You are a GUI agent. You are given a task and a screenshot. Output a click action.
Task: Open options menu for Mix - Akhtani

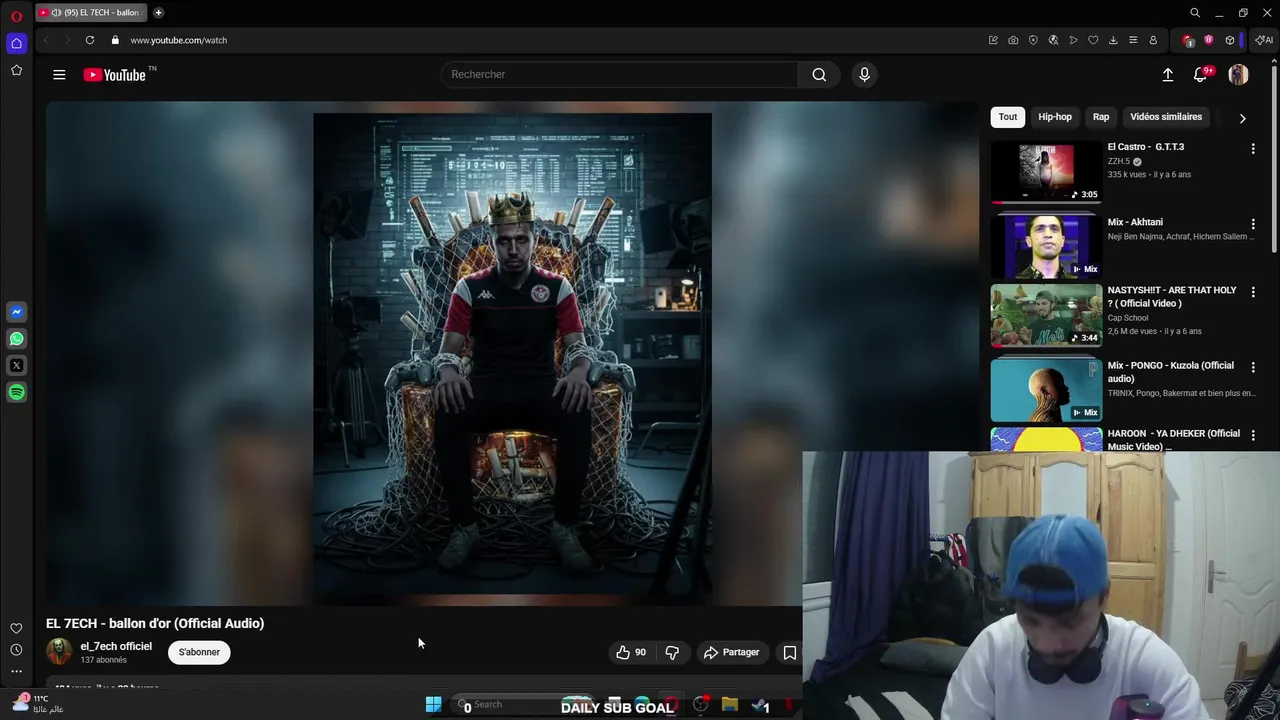(1253, 224)
